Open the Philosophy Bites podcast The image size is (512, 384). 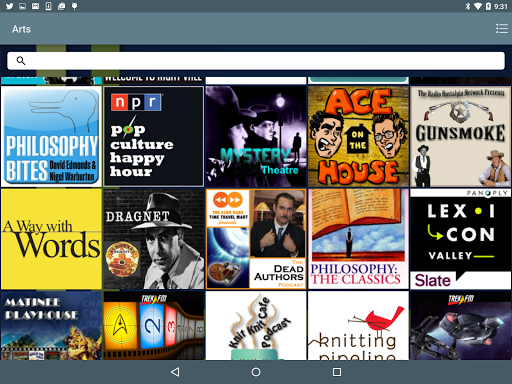coord(51,136)
